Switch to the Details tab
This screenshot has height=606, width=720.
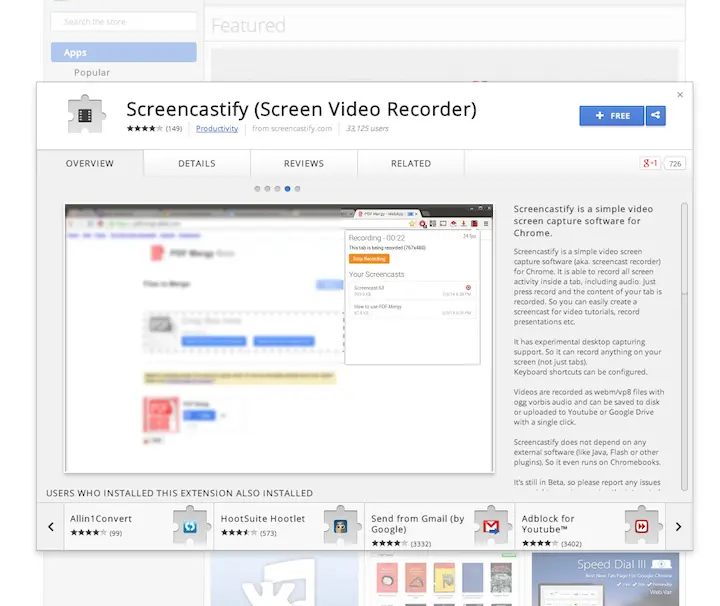click(x=197, y=163)
